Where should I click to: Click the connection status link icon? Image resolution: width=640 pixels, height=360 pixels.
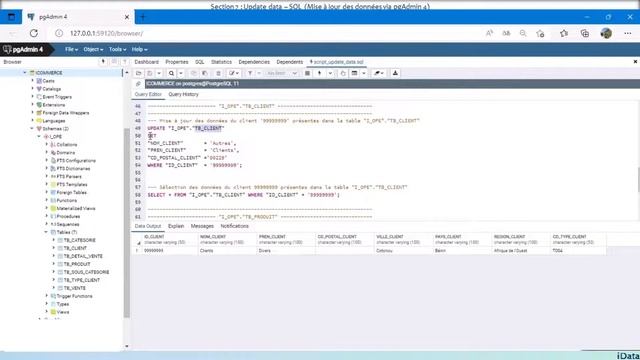(138, 84)
